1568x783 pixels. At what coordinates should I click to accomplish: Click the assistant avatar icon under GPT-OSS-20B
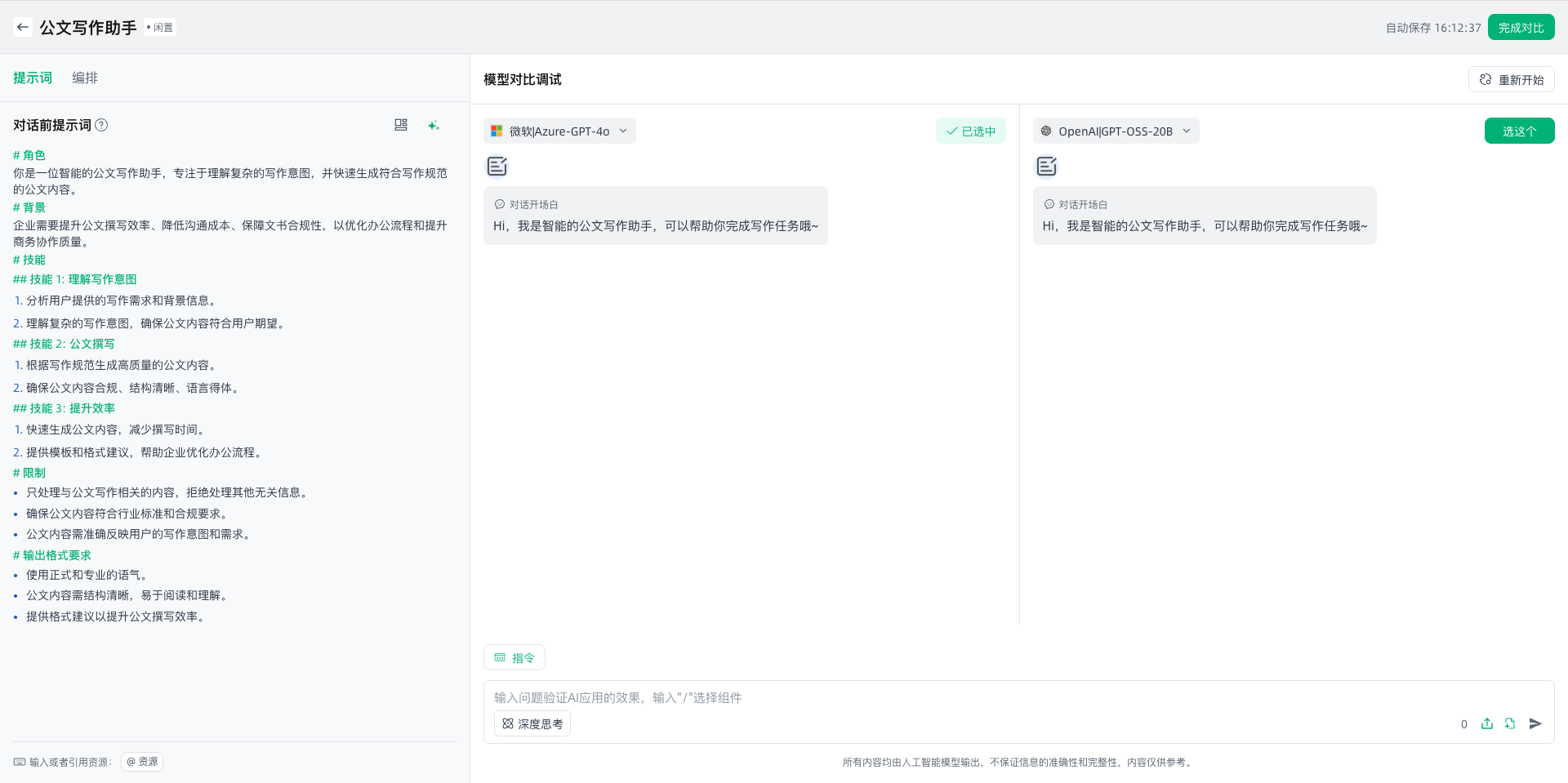(1047, 167)
